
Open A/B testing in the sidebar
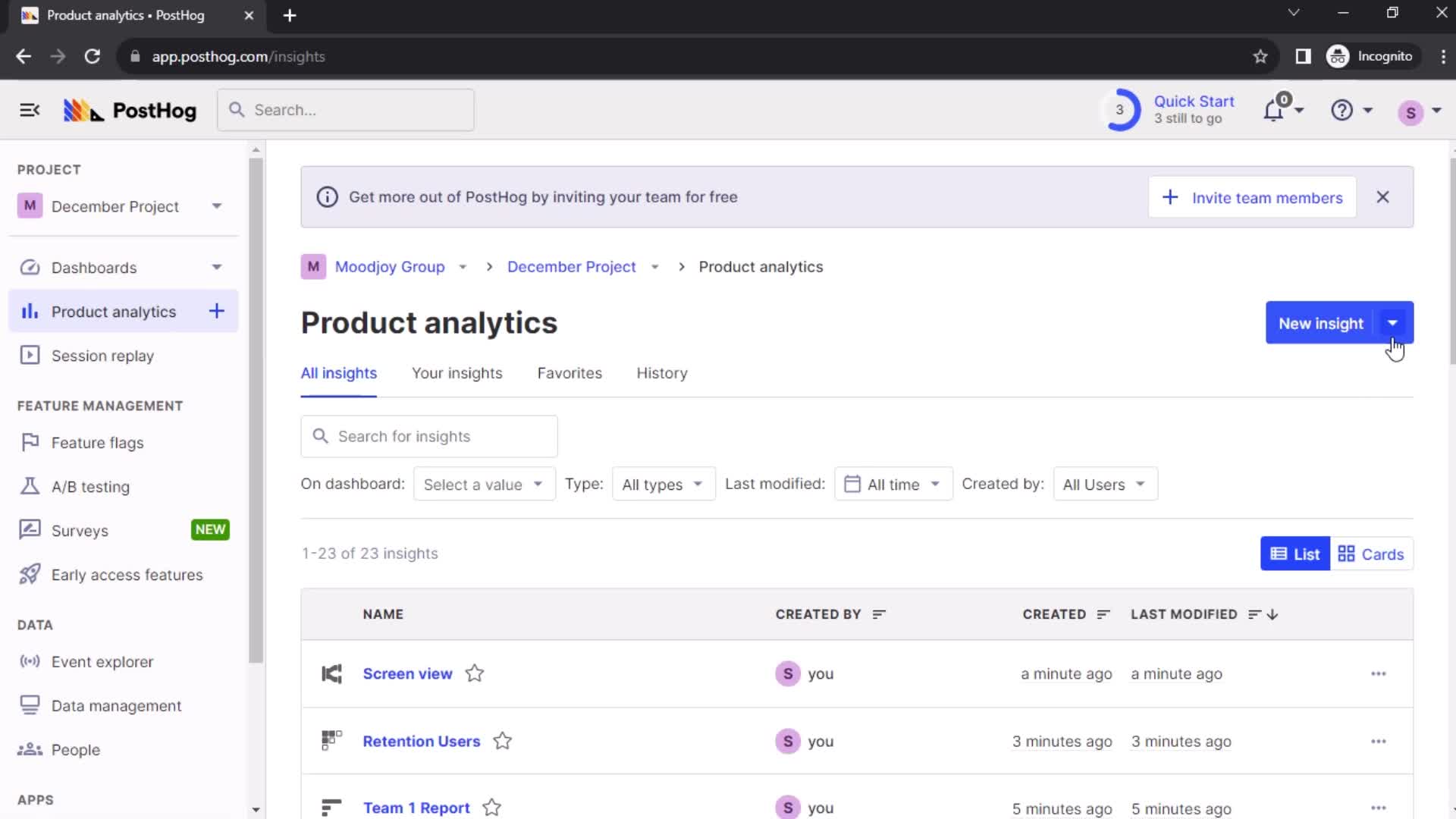(123, 487)
